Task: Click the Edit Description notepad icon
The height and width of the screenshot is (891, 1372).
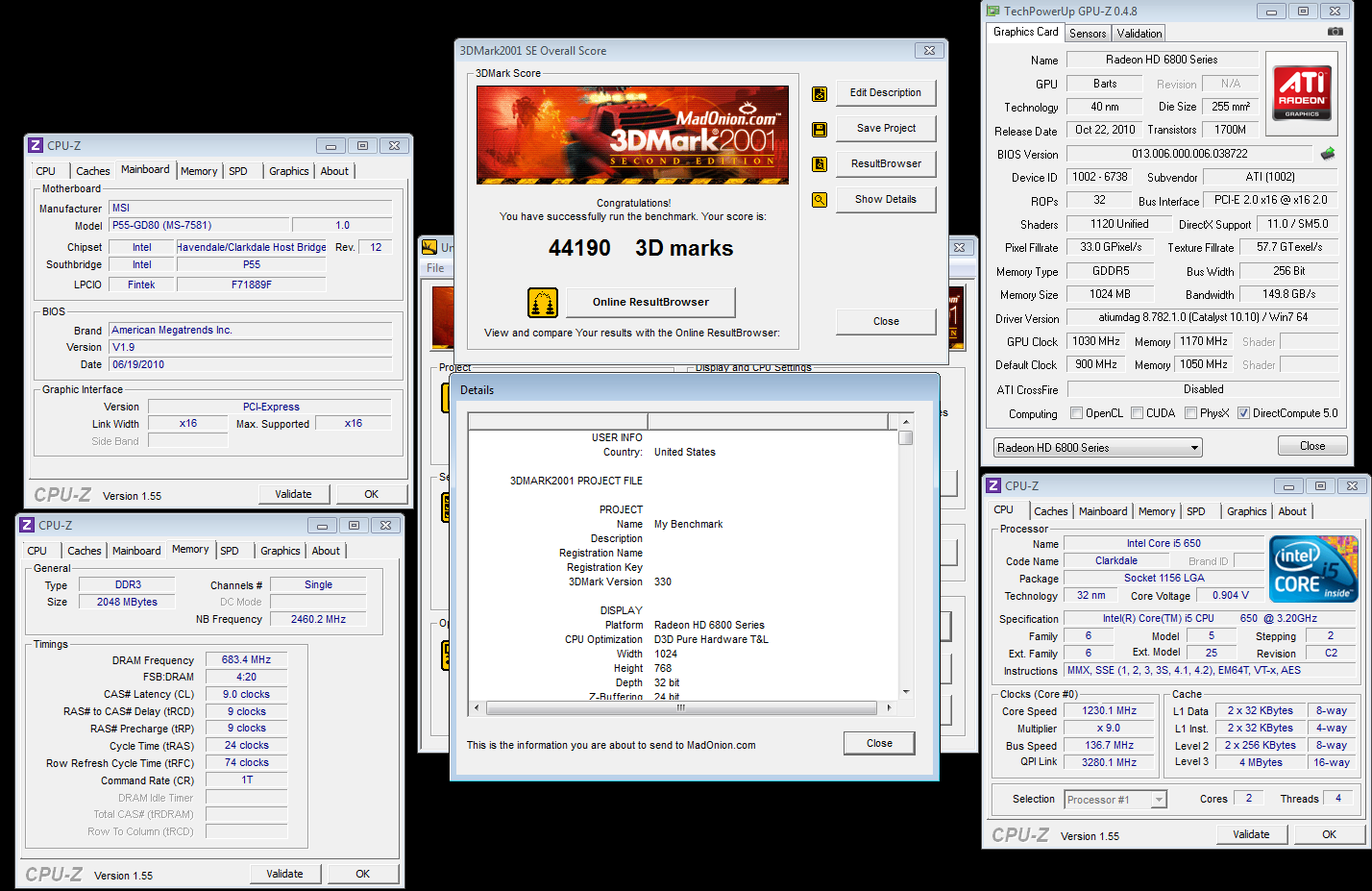Action: click(x=820, y=93)
